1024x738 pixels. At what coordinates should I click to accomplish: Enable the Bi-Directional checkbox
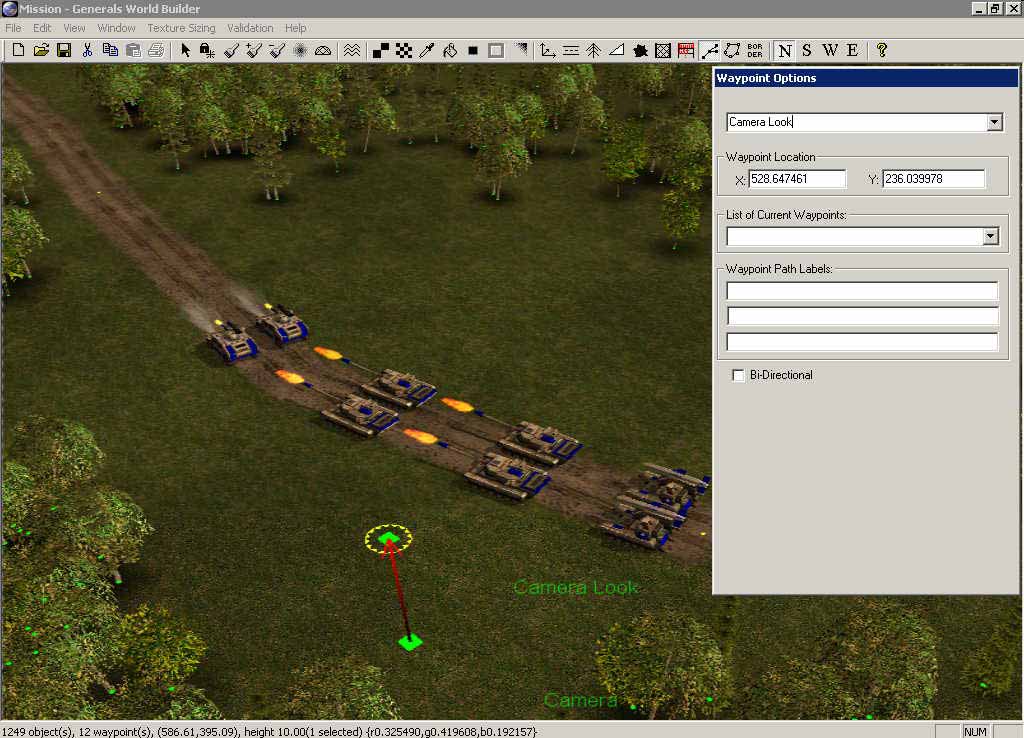pos(738,376)
